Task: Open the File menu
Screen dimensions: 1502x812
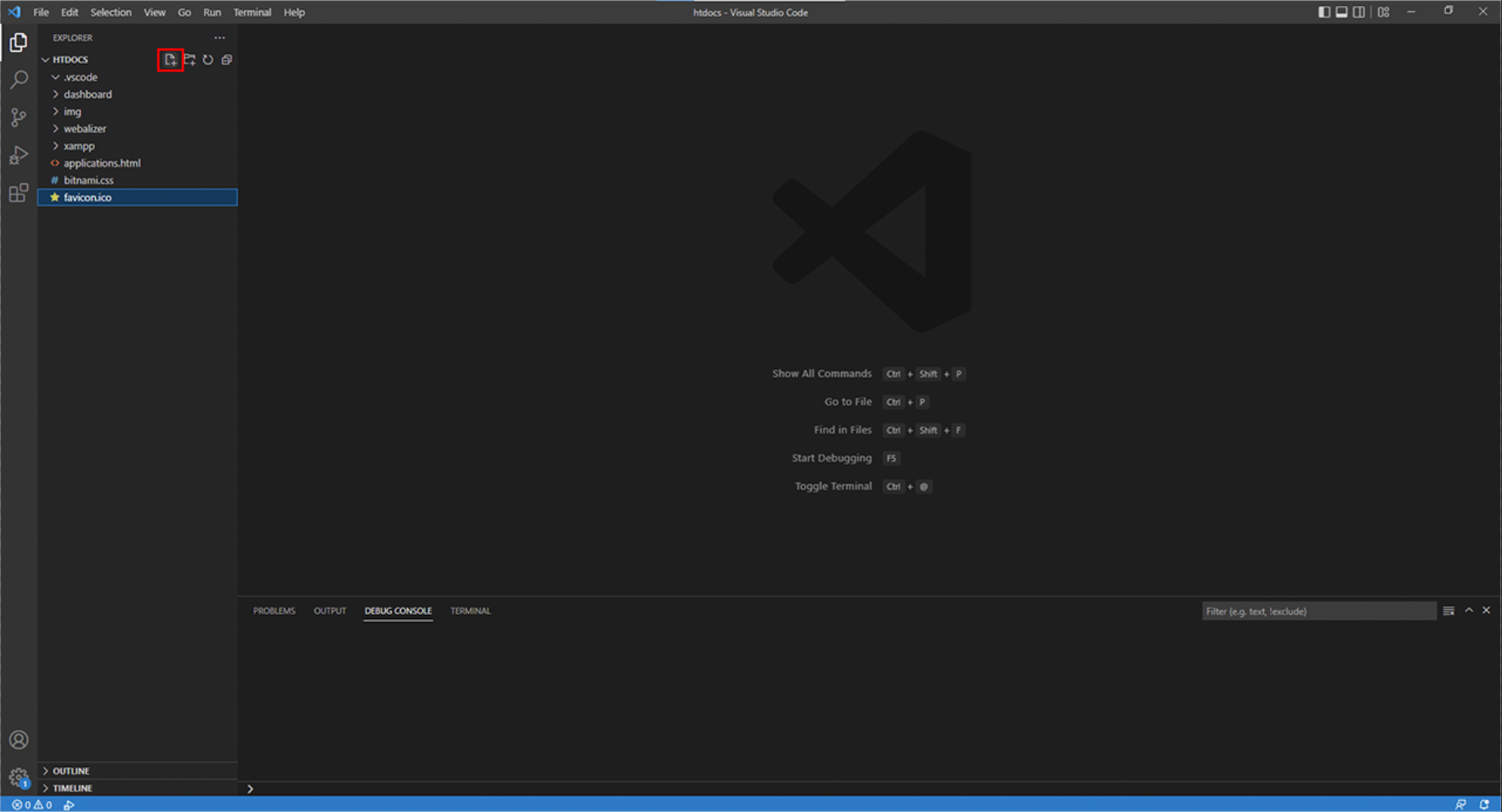Action: (41, 12)
